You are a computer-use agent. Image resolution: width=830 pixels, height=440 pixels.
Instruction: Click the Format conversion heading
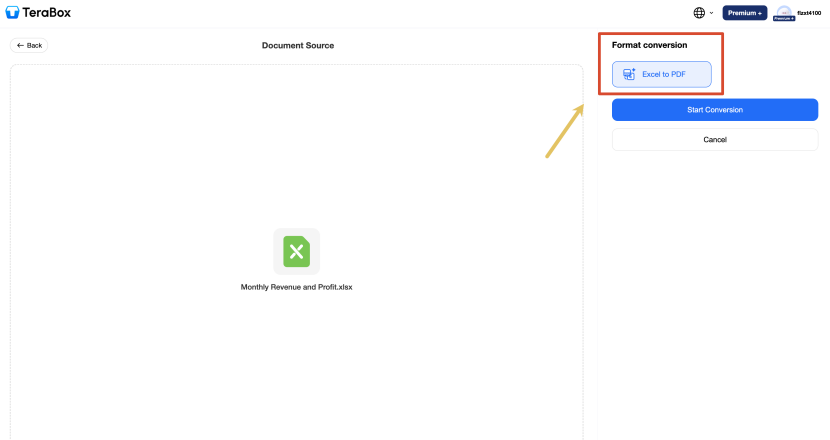pyautogui.click(x=649, y=45)
